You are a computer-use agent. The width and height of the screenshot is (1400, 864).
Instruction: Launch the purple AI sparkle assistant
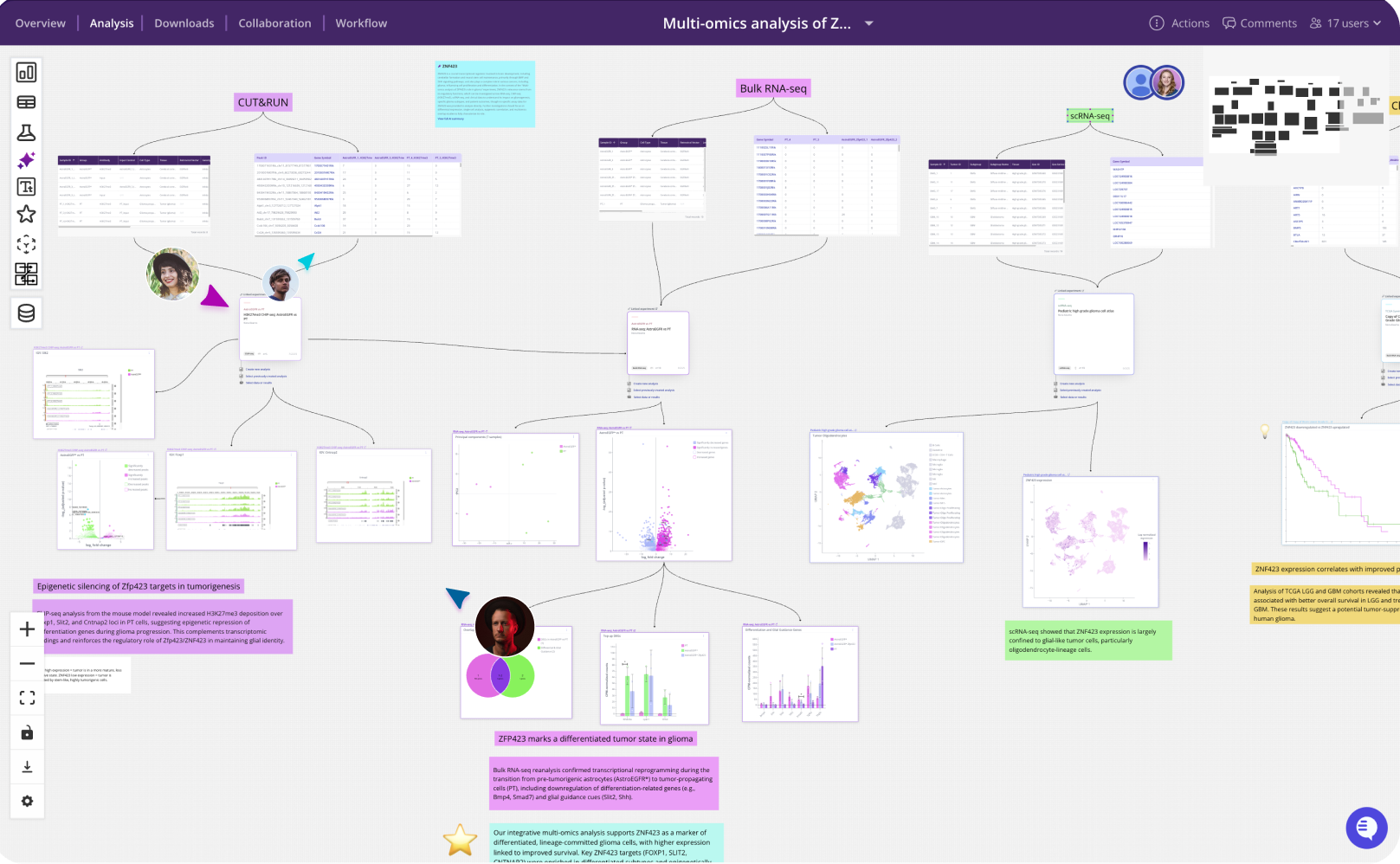[x=26, y=160]
